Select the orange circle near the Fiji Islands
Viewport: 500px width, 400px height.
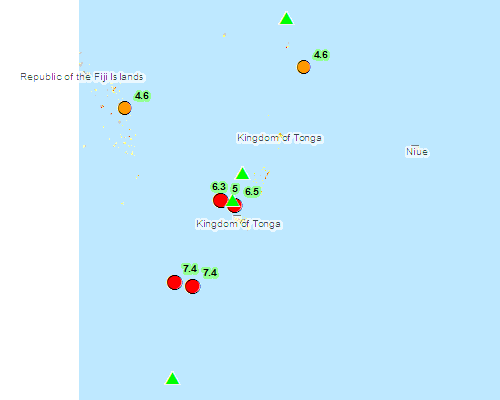(125, 108)
